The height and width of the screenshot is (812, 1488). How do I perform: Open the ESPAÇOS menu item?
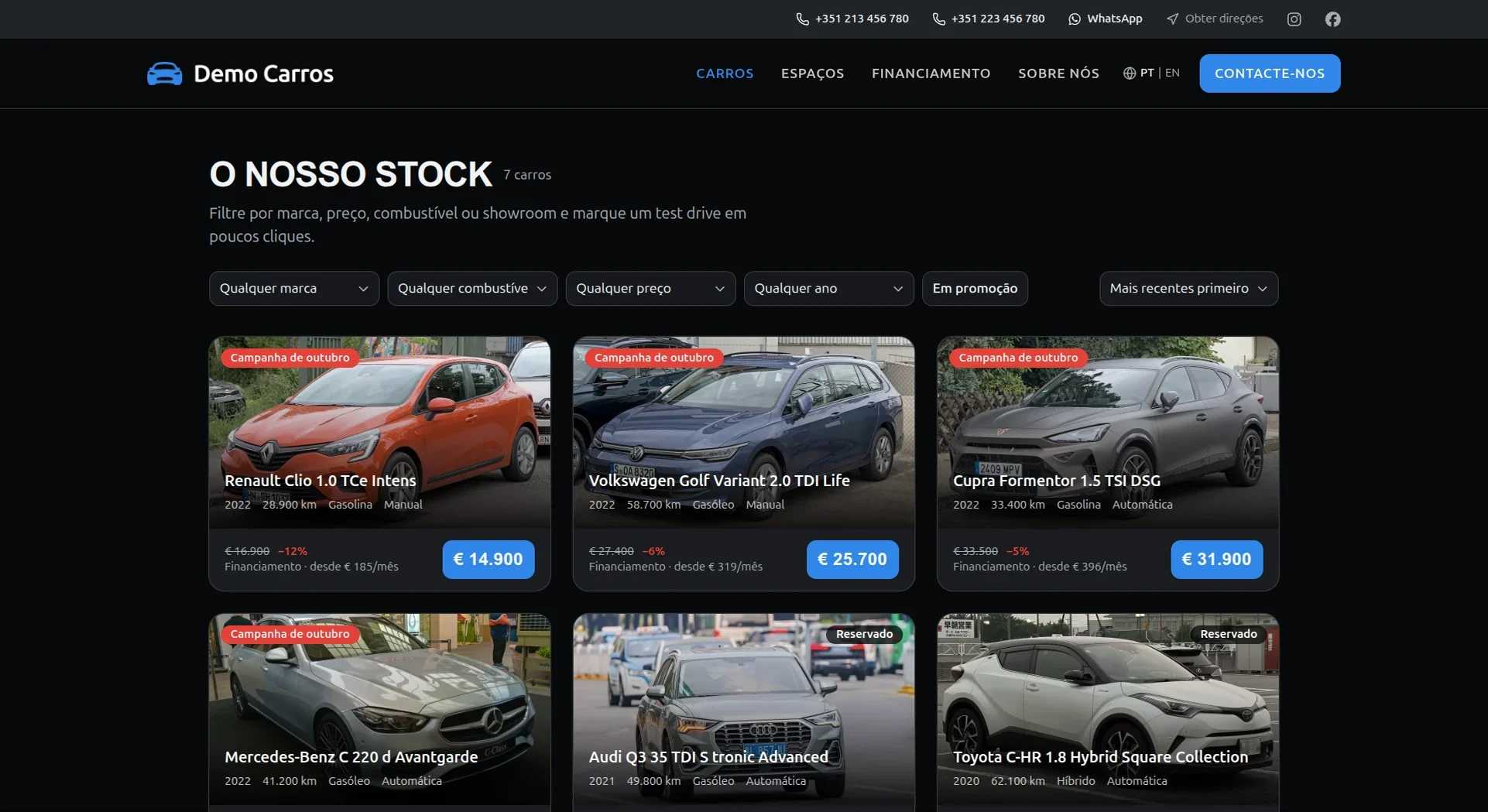[x=812, y=74]
